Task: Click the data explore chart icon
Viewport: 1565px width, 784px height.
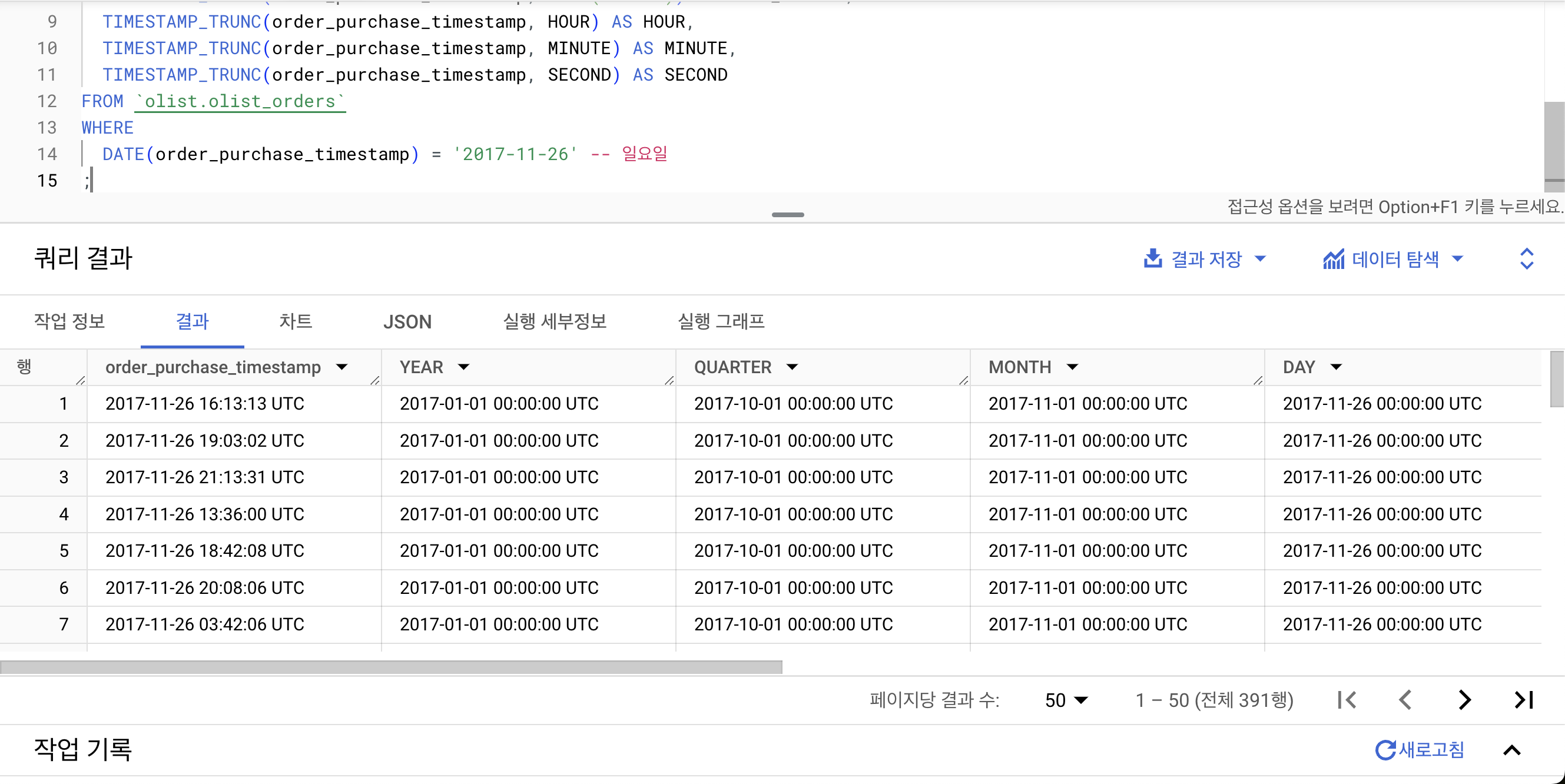Action: coord(1333,260)
